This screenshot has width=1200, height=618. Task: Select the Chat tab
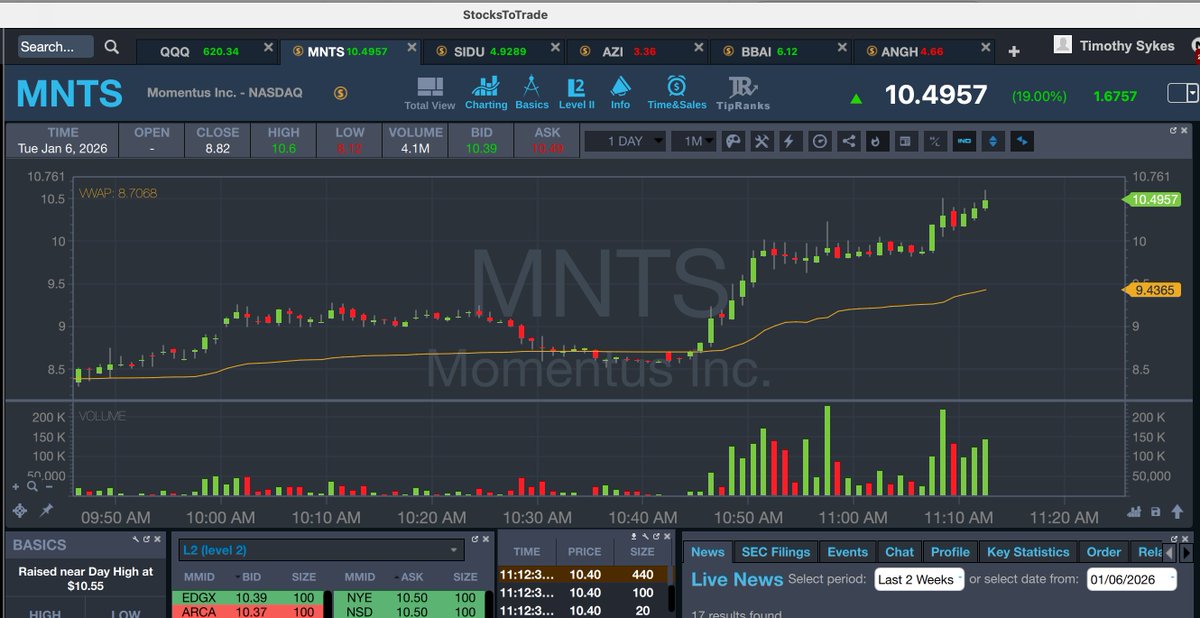pos(899,552)
